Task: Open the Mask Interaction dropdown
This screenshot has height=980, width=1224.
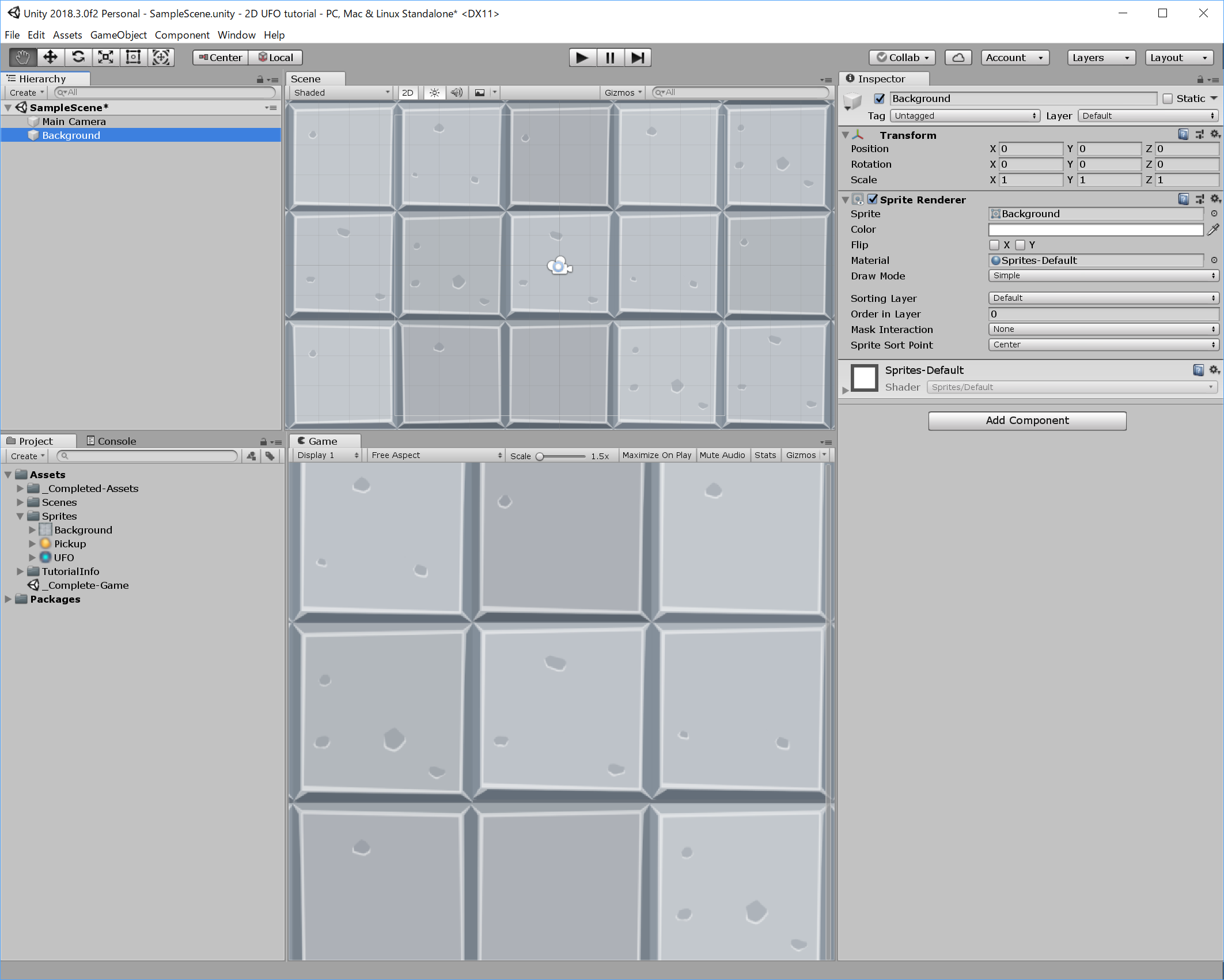Action: coord(1104,330)
